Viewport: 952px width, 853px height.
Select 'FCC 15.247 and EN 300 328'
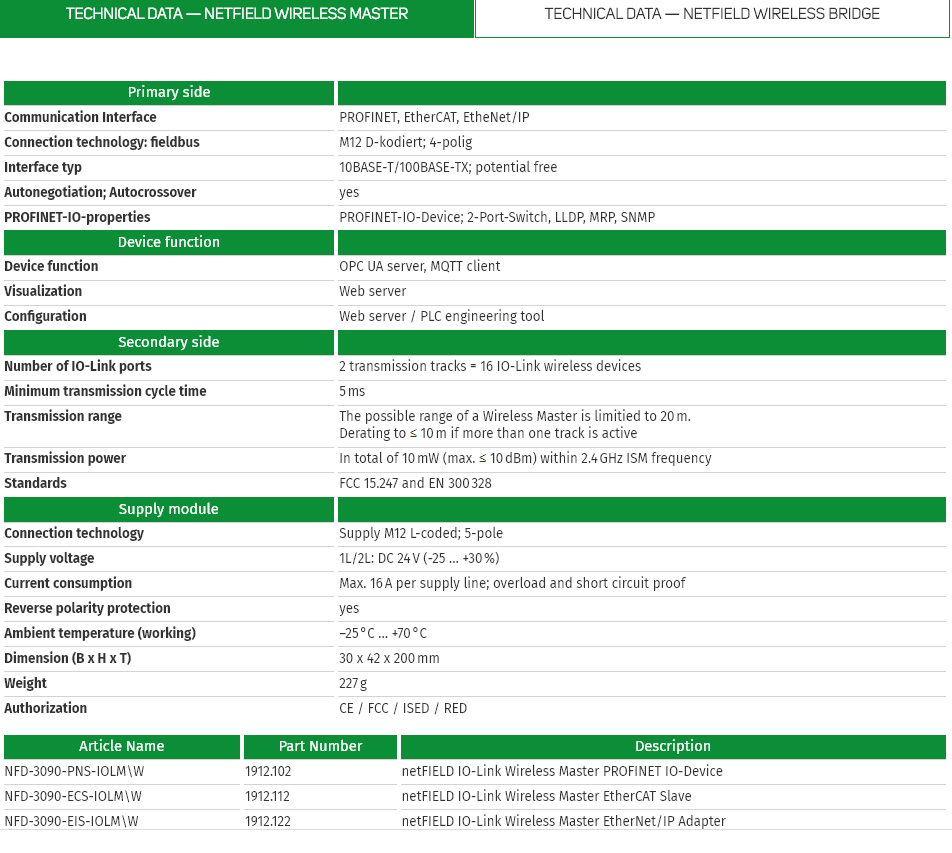(x=415, y=483)
